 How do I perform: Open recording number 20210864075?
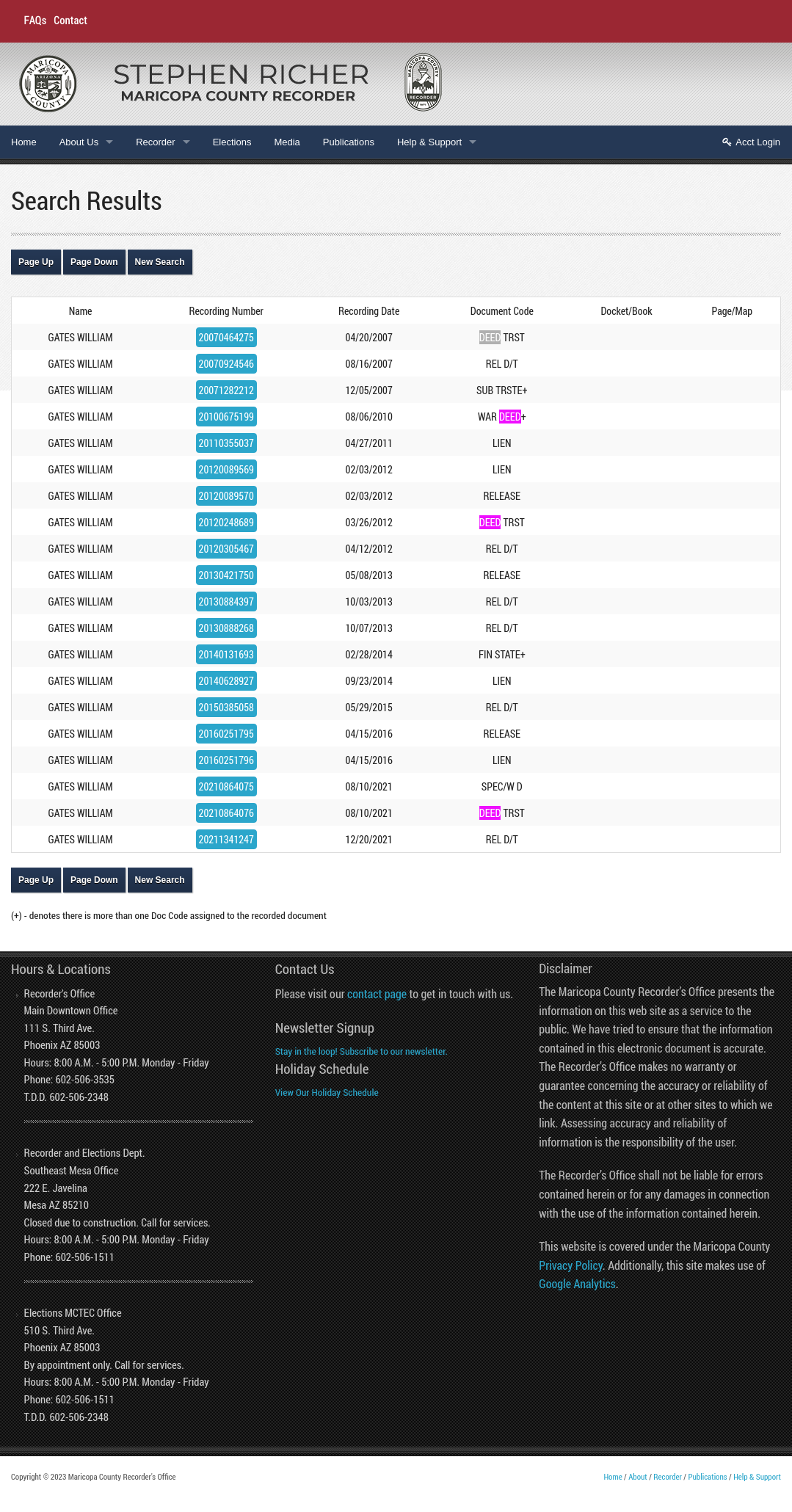pos(226,787)
